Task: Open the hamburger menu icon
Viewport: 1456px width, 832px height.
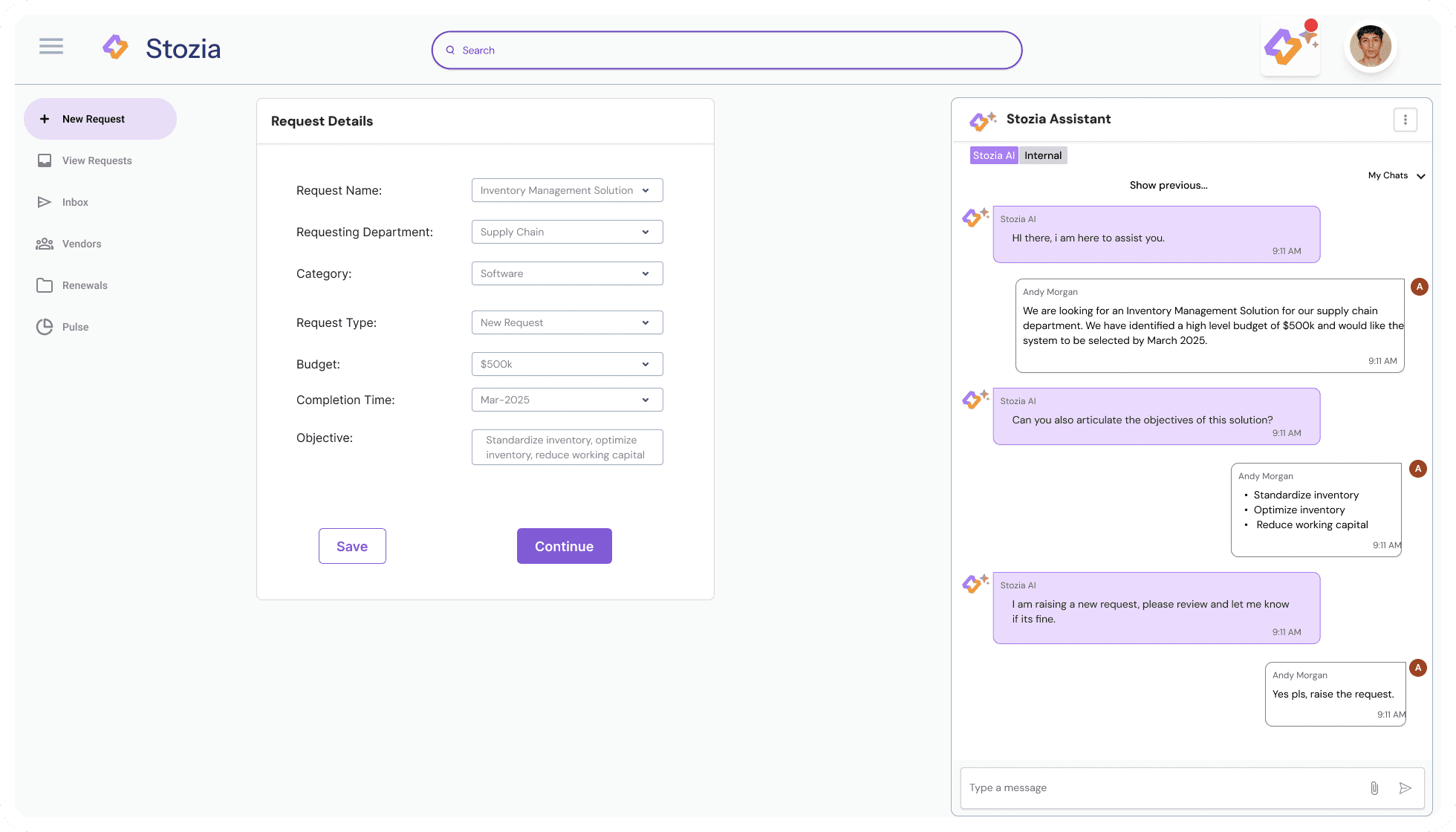Action: pyautogui.click(x=51, y=47)
